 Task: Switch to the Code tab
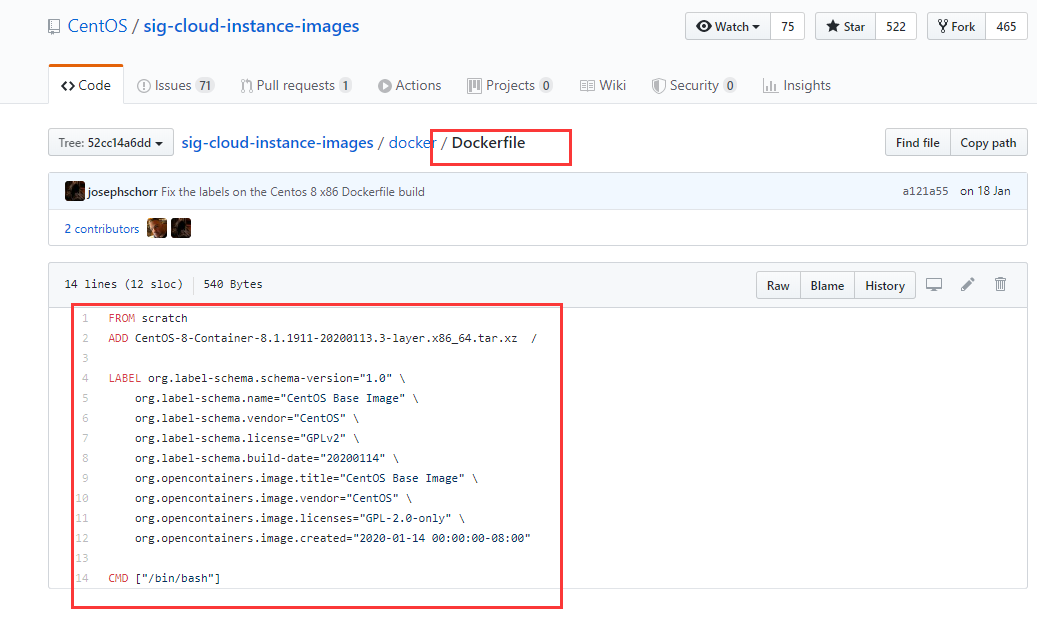click(86, 85)
